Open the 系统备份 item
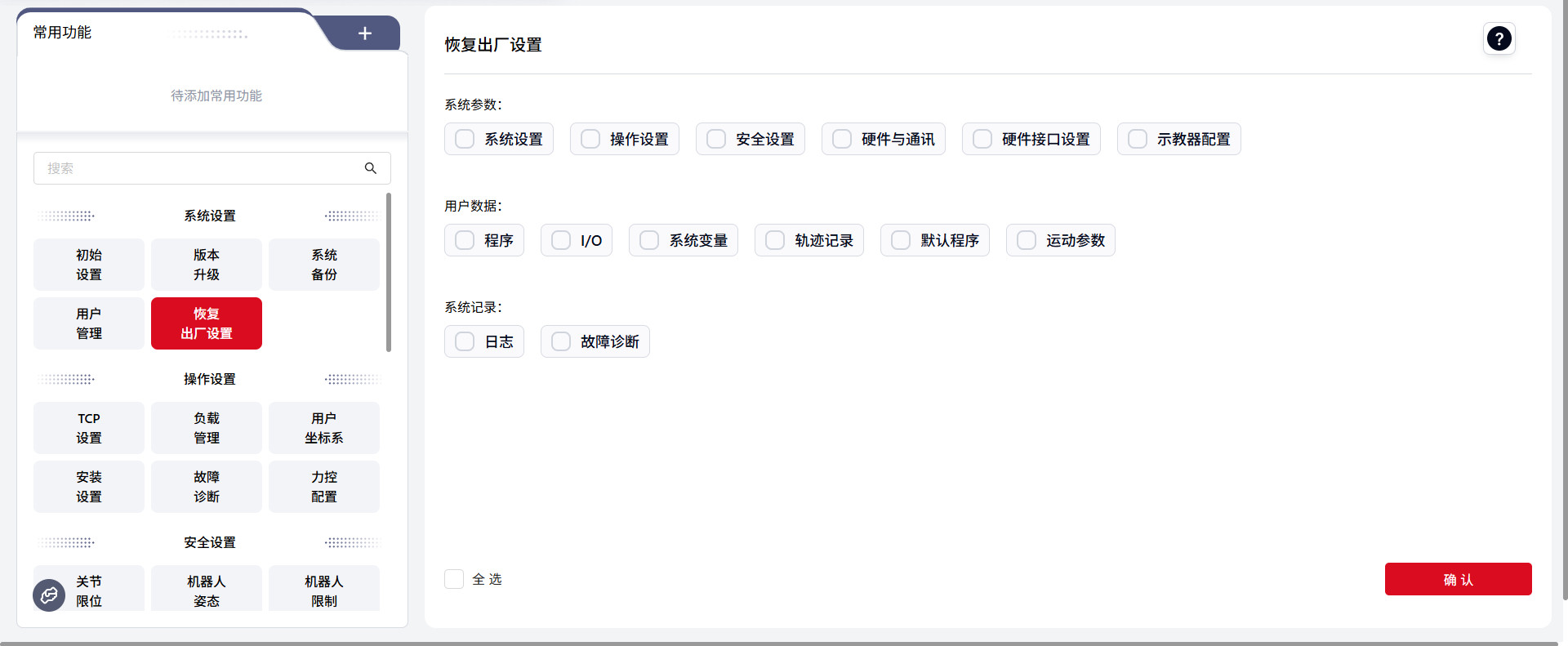 tap(324, 265)
